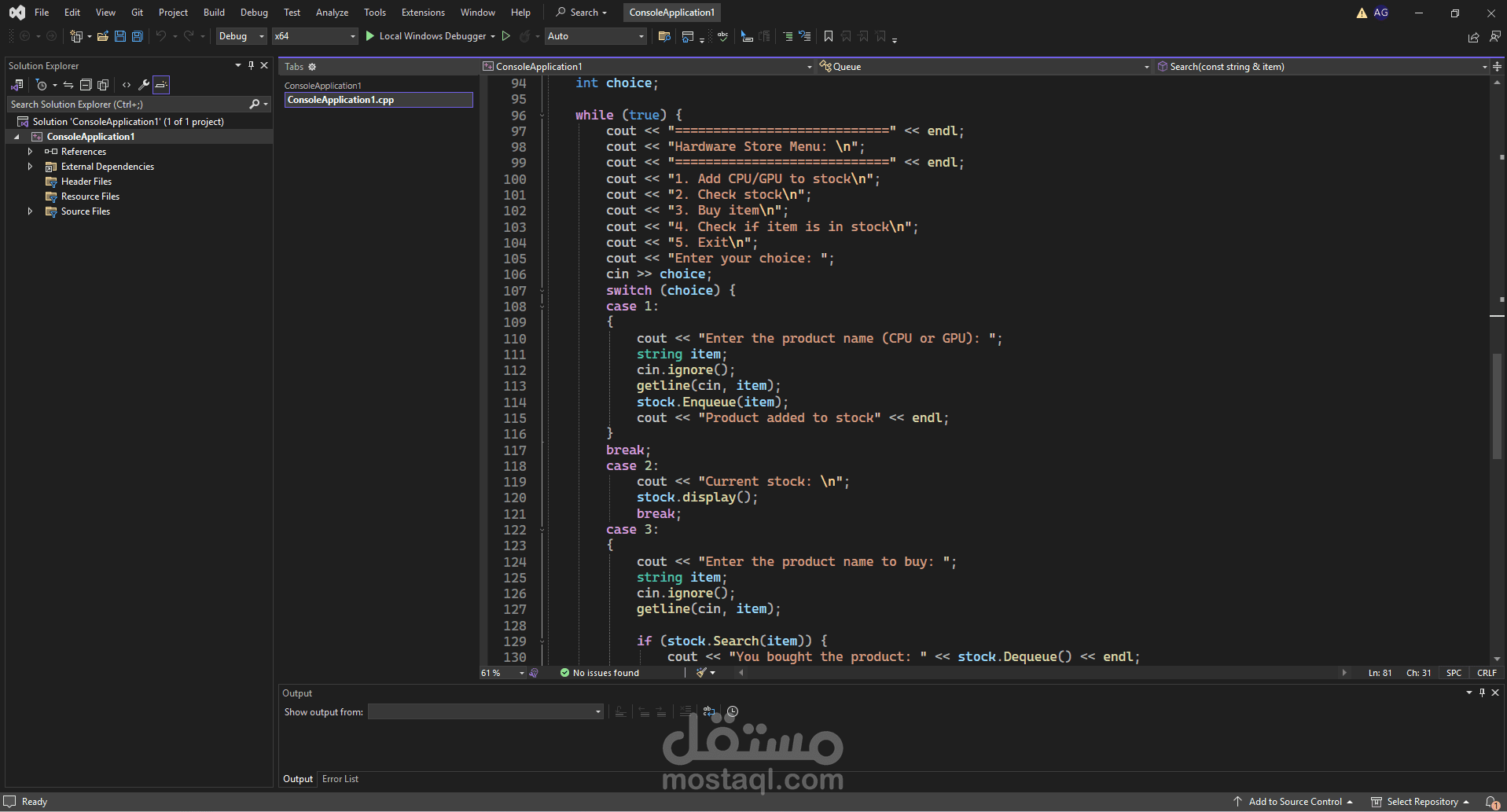This screenshot has height=812, width=1507.
Task: Click the Open File folder icon
Action: coord(102,36)
